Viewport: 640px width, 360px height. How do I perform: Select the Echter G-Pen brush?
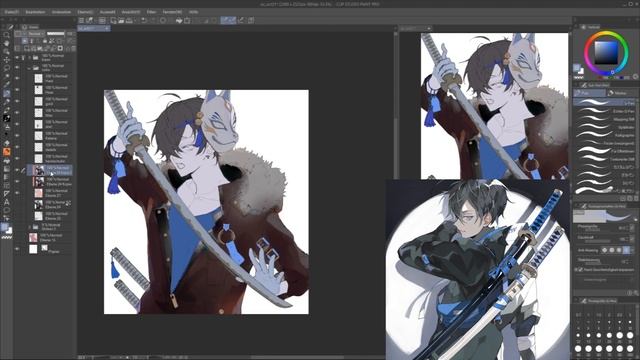tap(604, 111)
